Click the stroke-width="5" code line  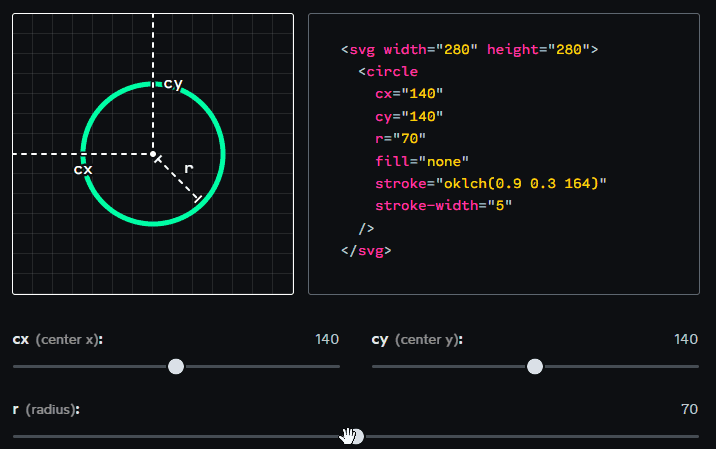tap(443, 206)
